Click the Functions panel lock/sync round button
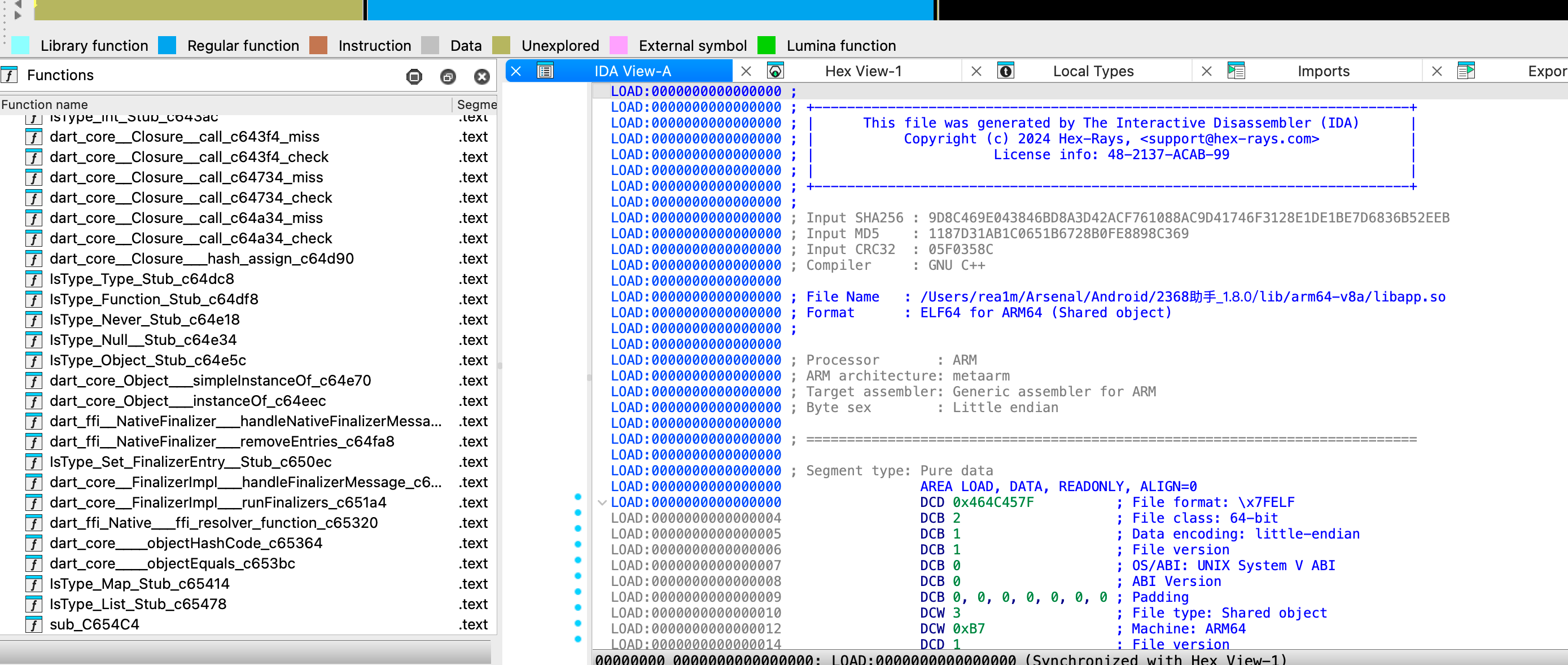This screenshot has width=1568, height=665. tap(414, 76)
